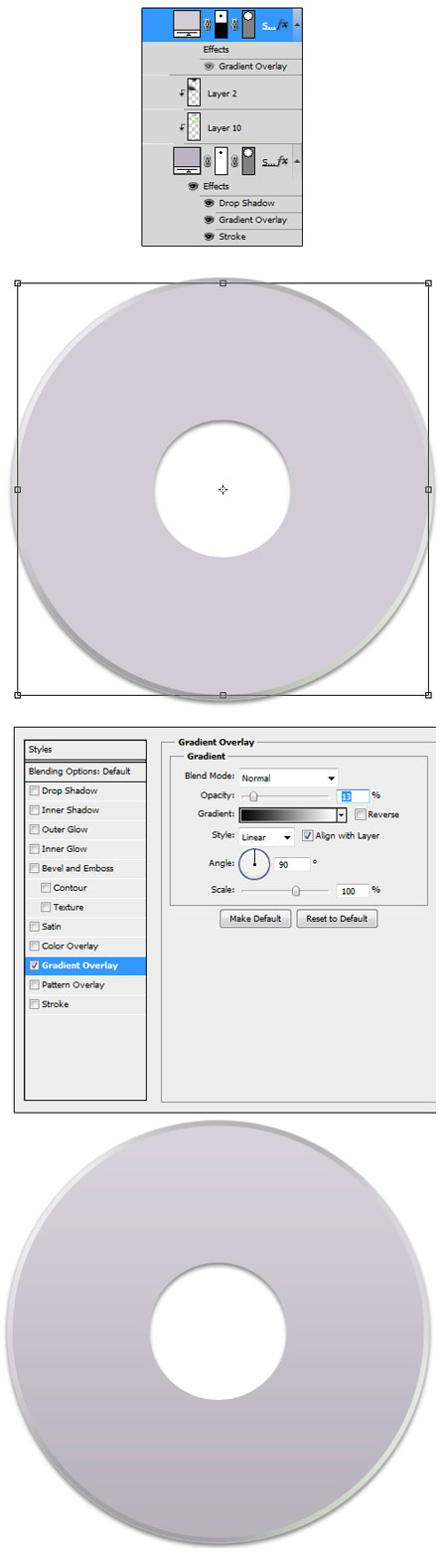Click the link icon between top layer's fill and mask
The height and width of the screenshot is (1568, 447).
coord(208,24)
